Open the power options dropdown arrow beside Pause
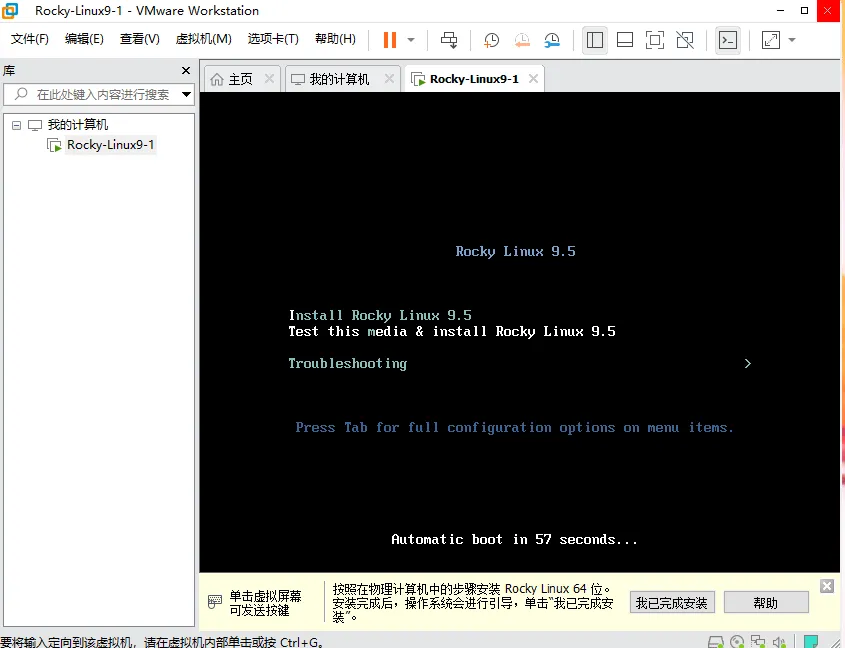The image size is (845, 648). [x=411, y=40]
